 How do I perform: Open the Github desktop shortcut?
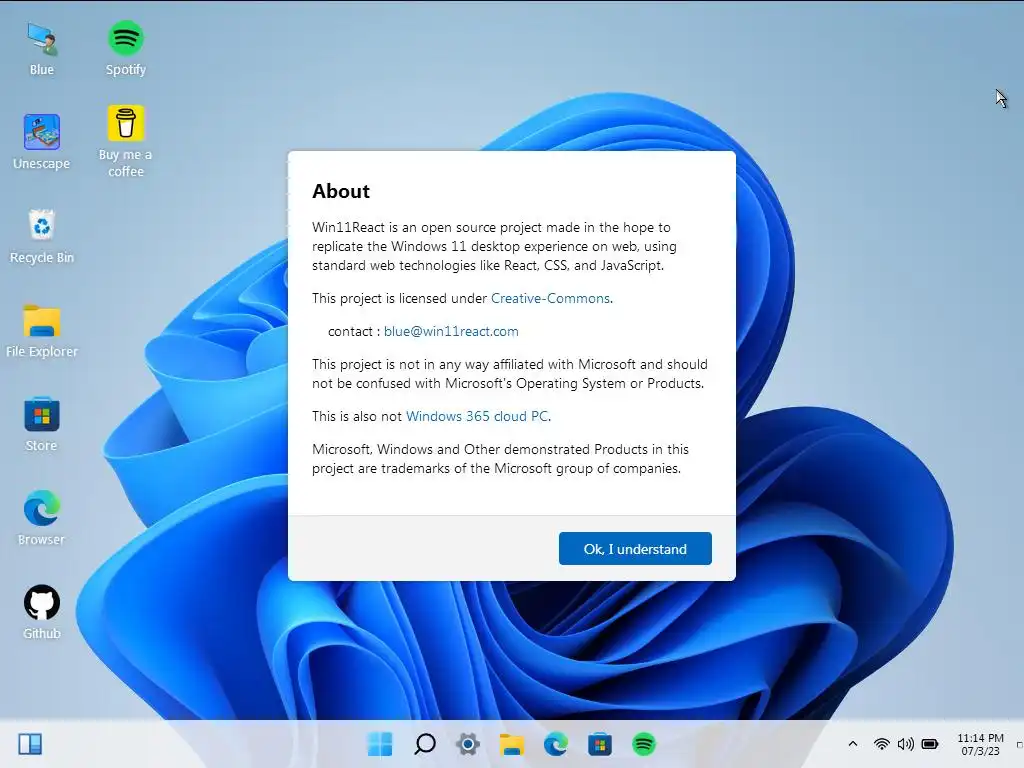point(42,612)
